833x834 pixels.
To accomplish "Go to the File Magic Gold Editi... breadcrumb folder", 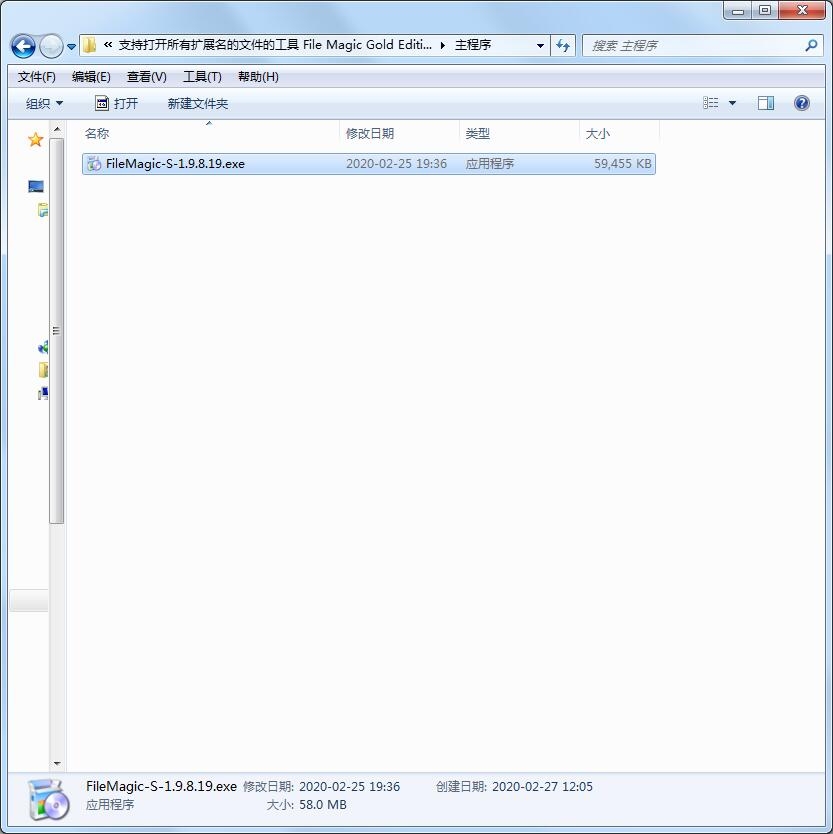I will click(x=275, y=45).
